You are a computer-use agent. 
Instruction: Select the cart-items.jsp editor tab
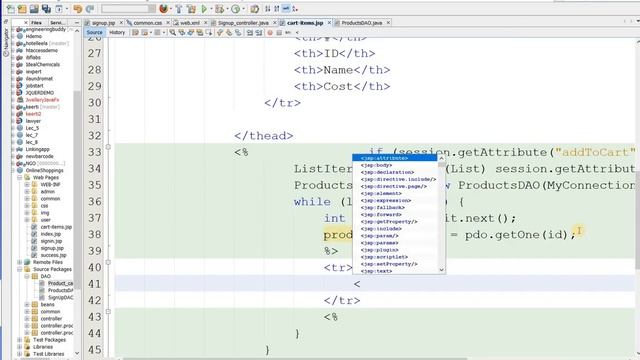[x=305, y=23]
